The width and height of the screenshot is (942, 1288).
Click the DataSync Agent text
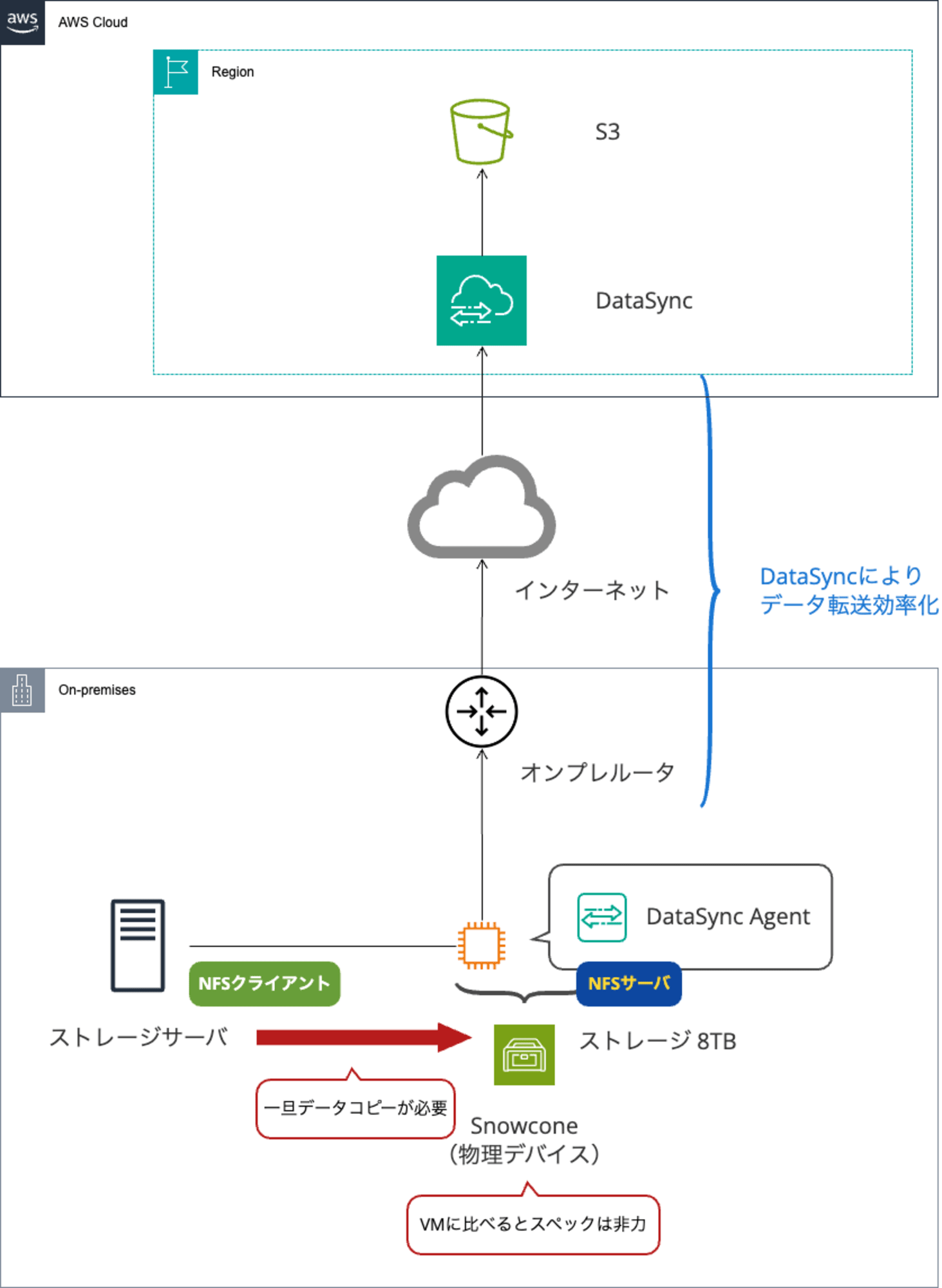(x=728, y=917)
